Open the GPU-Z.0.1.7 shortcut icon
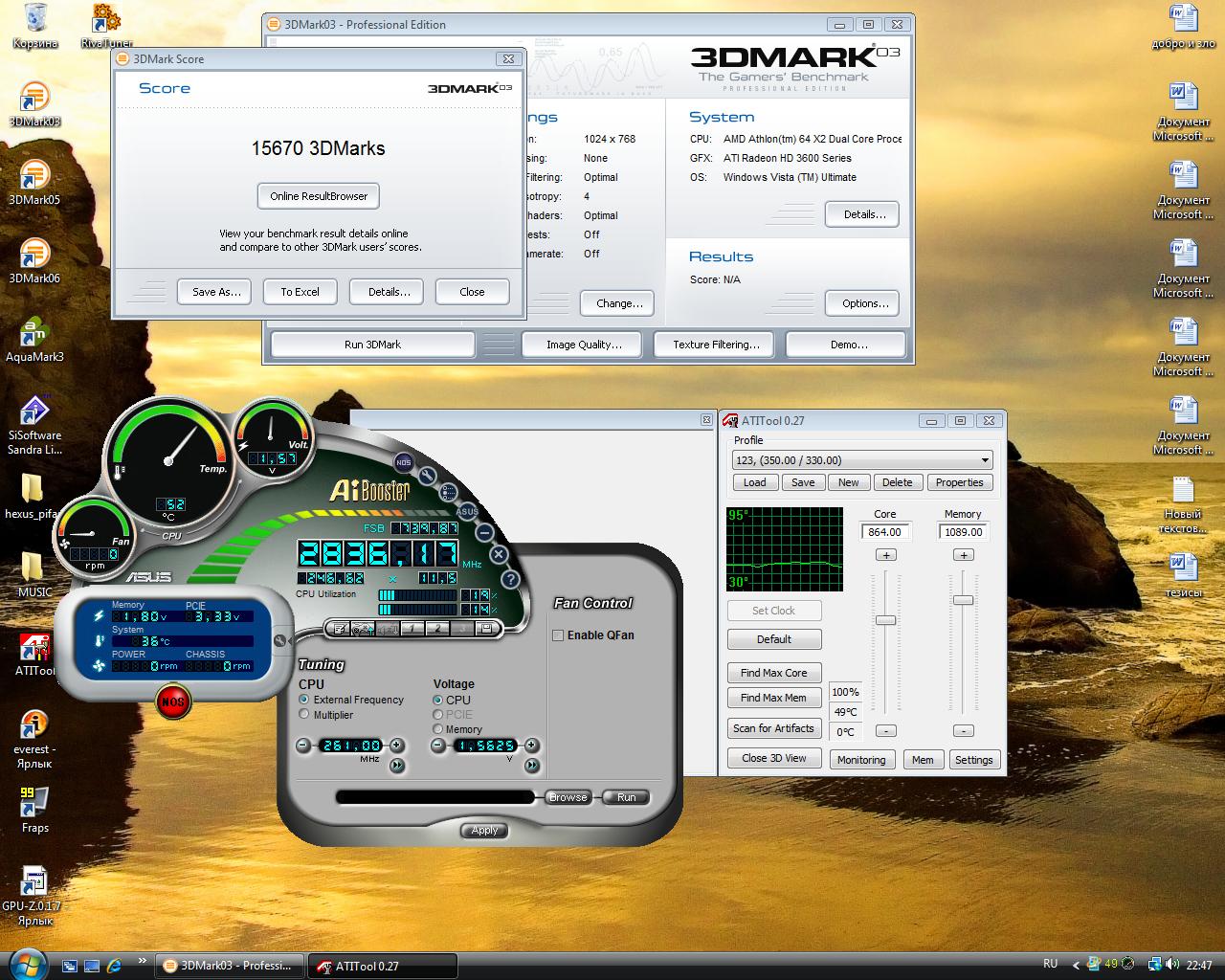This screenshot has height=980, width=1225. pyautogui.click(x=34, y=896)
